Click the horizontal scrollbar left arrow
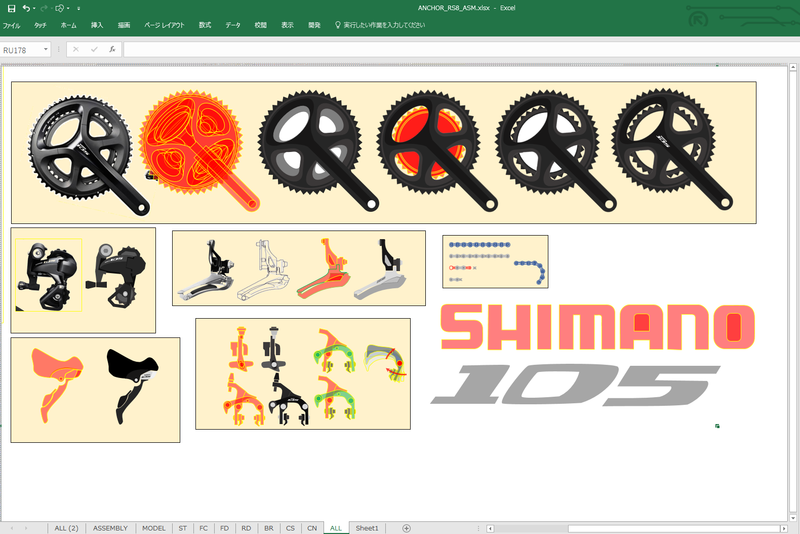This screenshot has width=800, height=534. 490,528
